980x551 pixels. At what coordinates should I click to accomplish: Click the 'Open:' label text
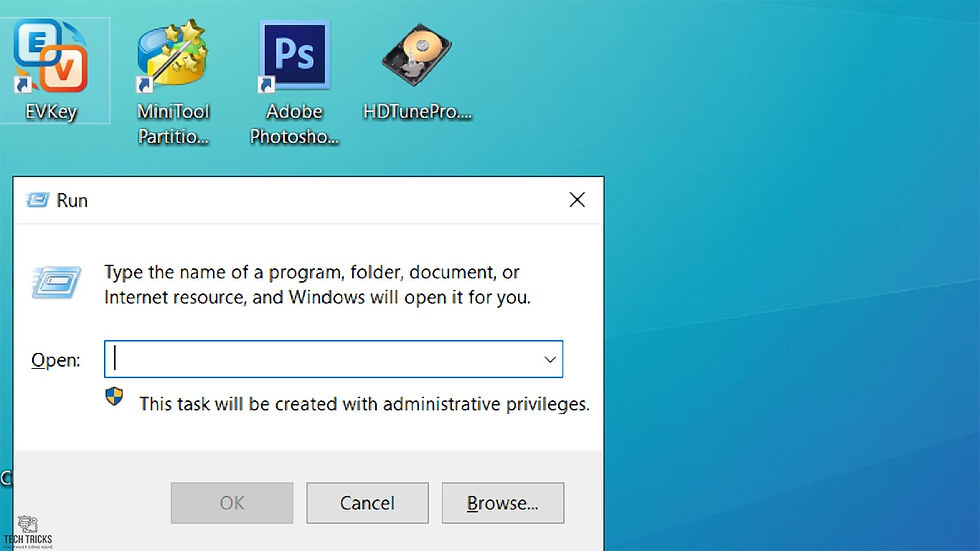click(x=56, y=360)
